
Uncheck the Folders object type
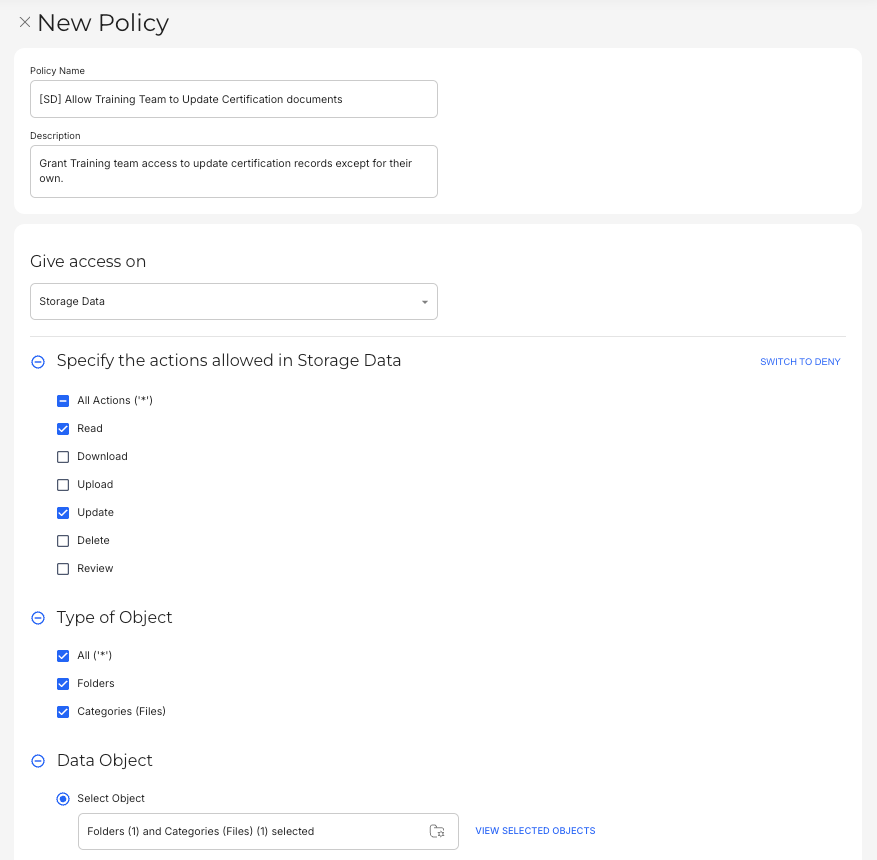coord(63,684)
